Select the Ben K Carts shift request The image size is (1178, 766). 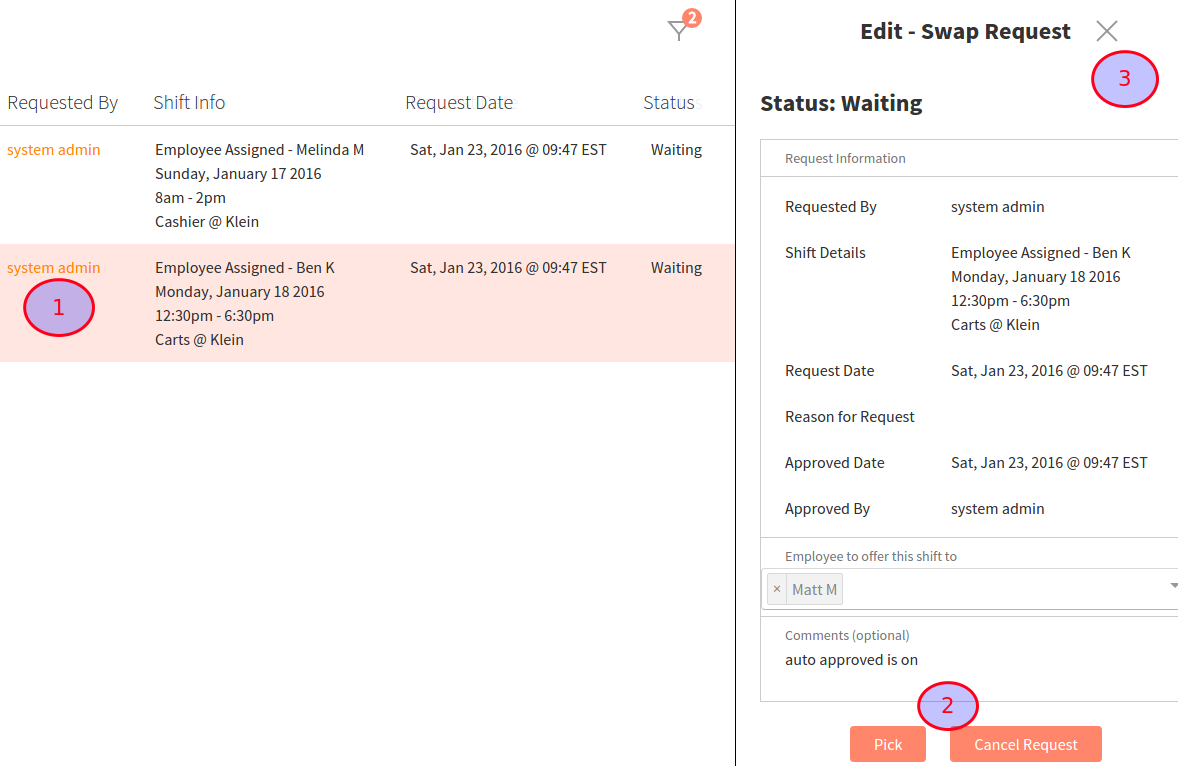coord(245,304)
